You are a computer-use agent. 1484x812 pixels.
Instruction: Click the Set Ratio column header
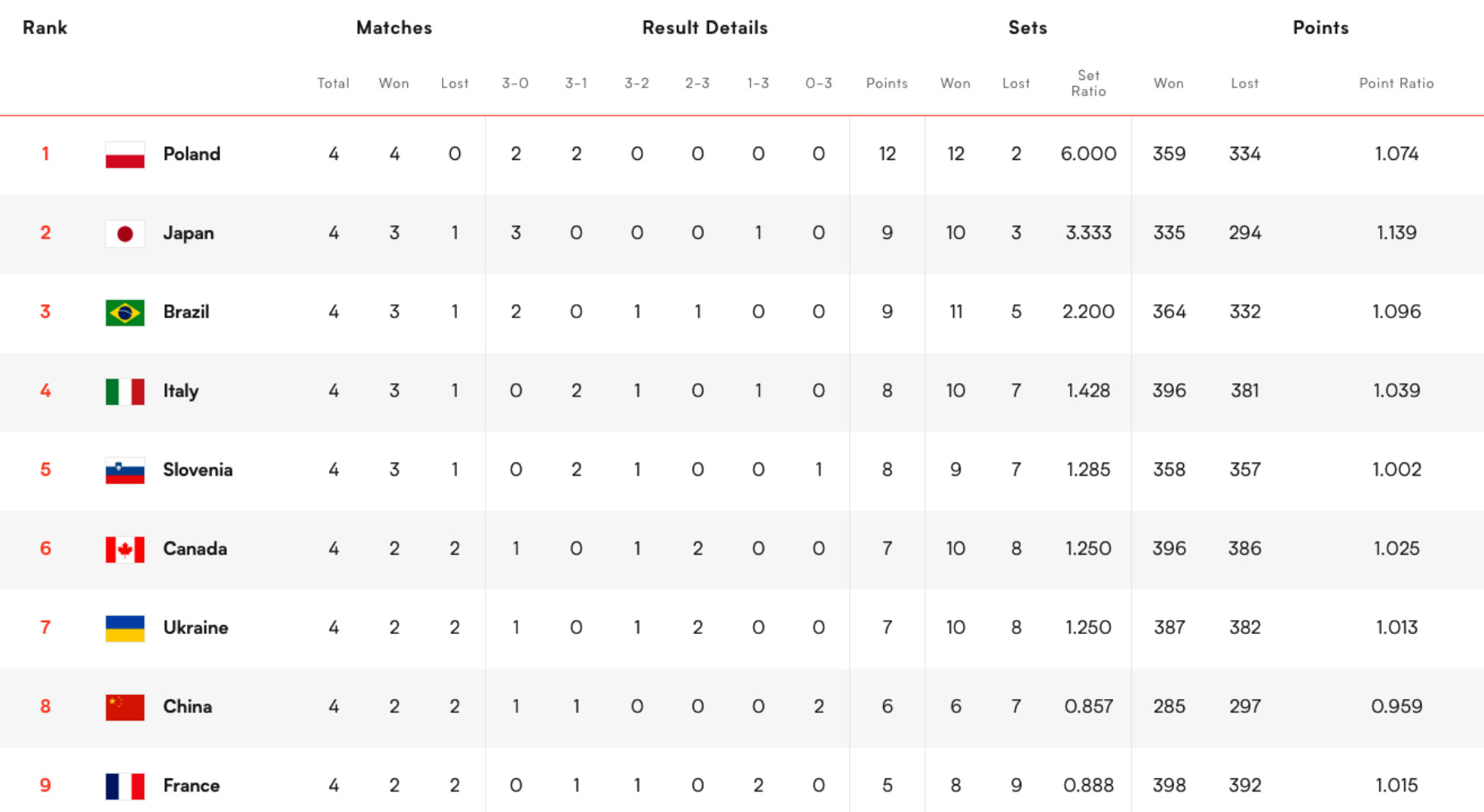[1088, 83]
